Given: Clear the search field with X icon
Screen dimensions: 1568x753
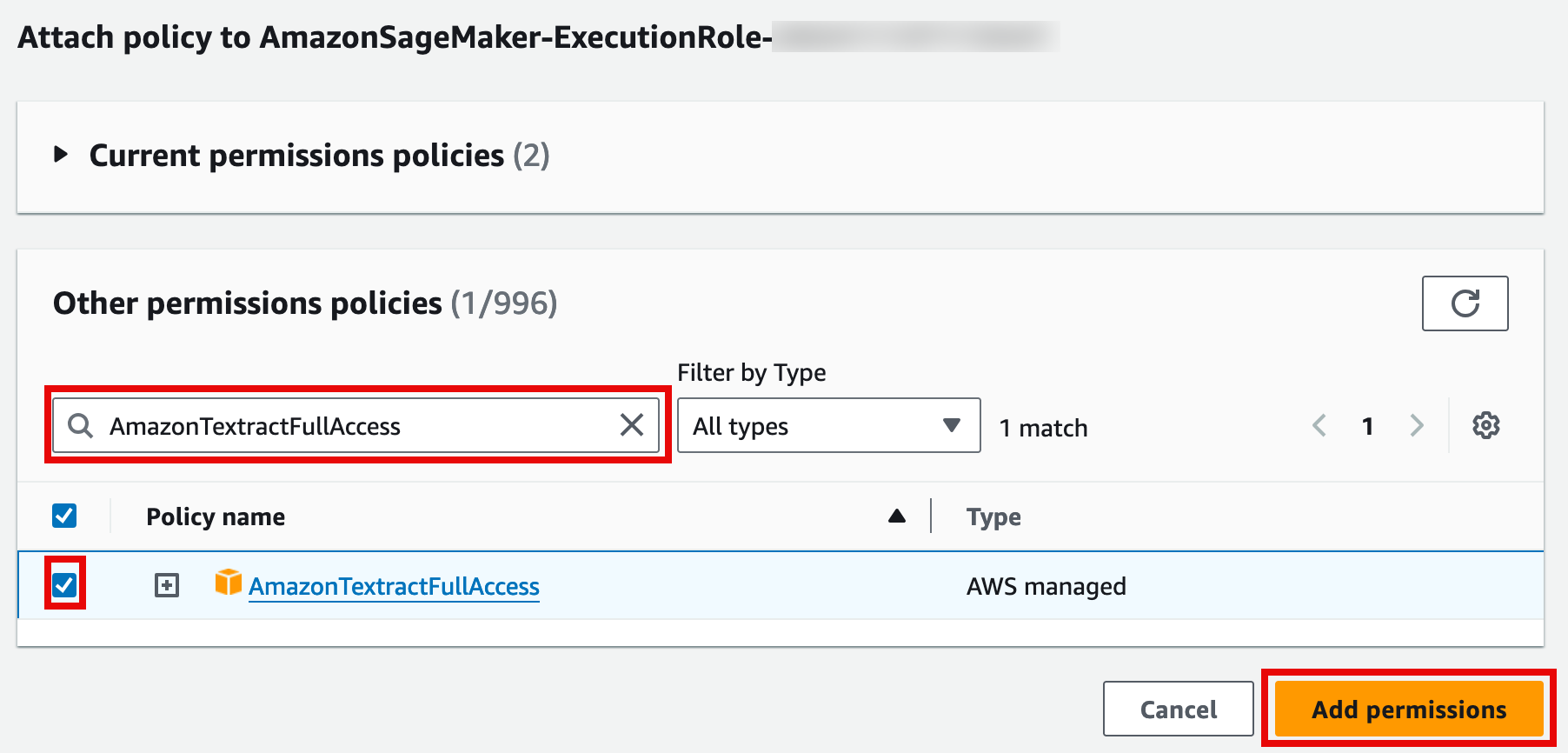Looking at the screenshot, I should point(632,425).
